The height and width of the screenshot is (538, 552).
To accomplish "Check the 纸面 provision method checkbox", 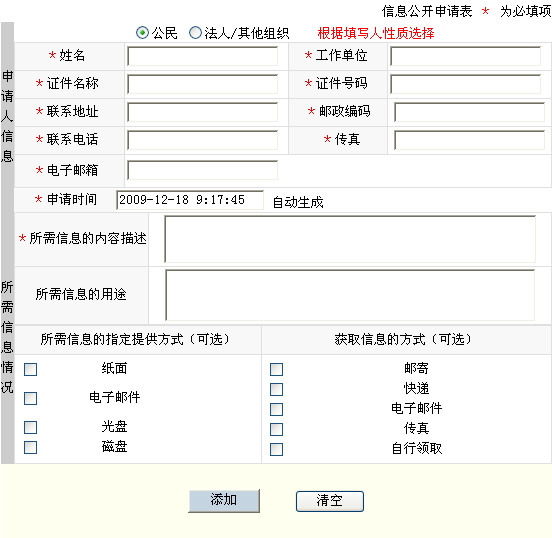I will coord(30,369).
